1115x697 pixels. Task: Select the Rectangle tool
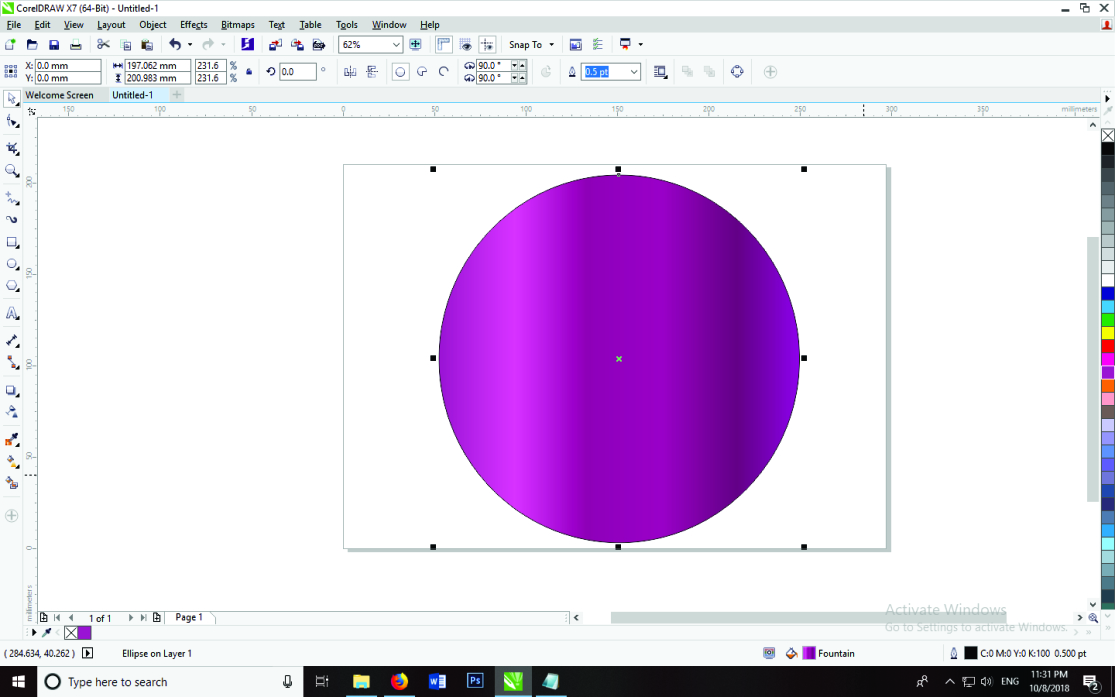tap(12, 243)
